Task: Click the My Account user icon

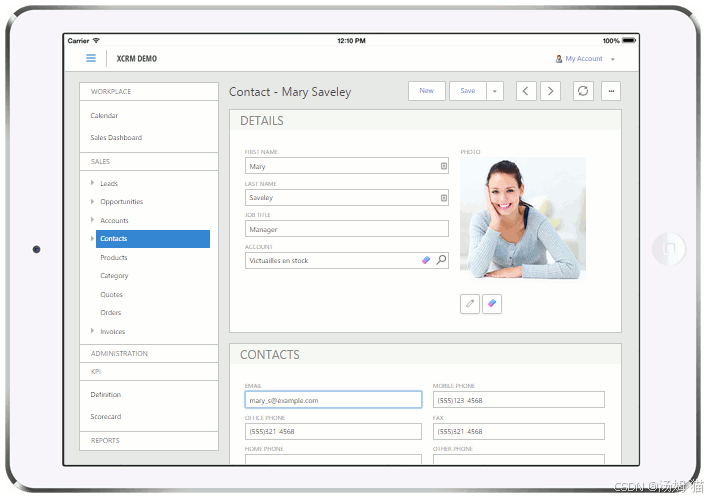Action: click(x=558, y=59)
